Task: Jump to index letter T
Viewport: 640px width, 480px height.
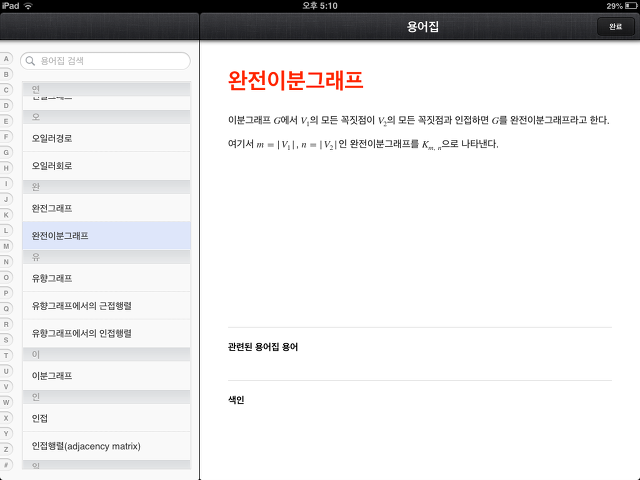Action: point(6,355)
